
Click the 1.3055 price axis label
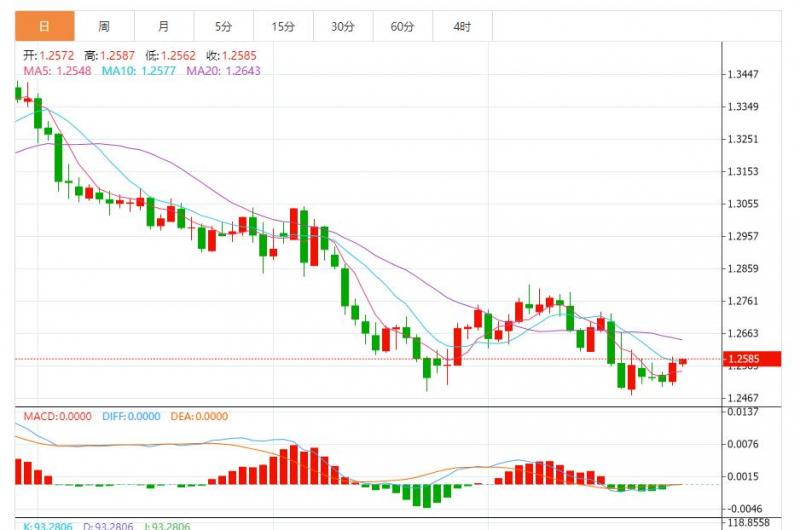[743, 204]
